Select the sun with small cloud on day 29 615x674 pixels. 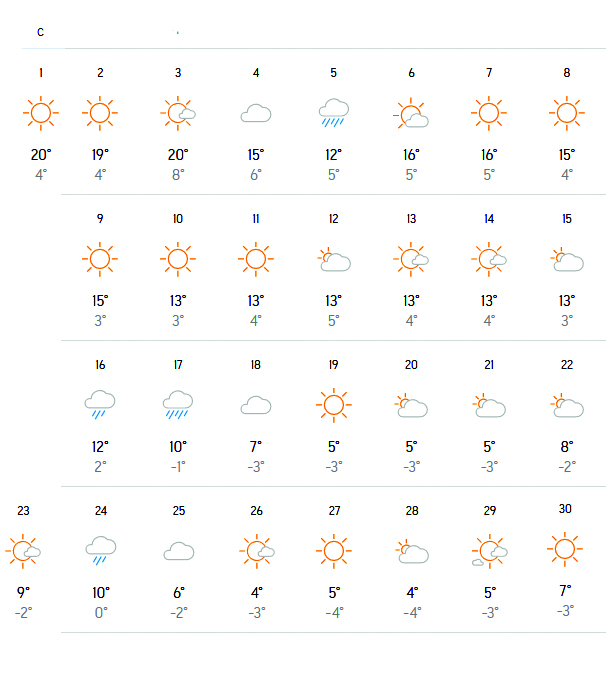pyautogui.click(x=488, y=551)
